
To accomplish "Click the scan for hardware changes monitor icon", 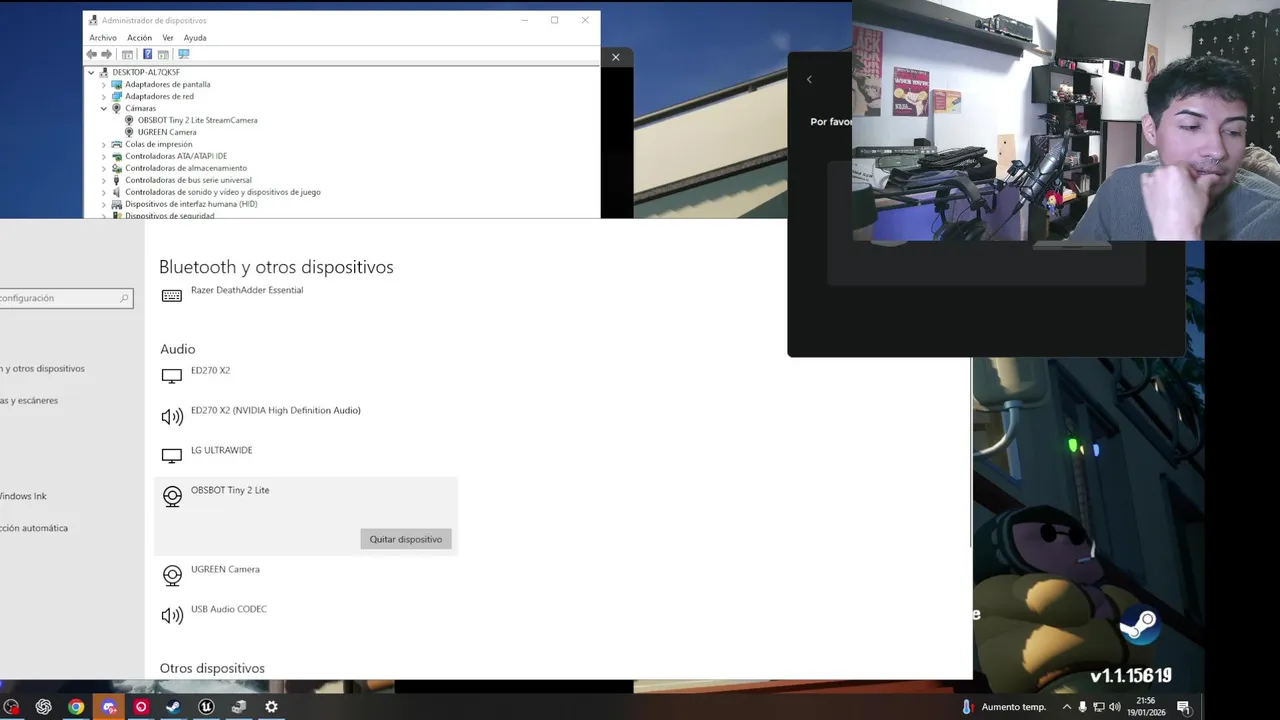I will (183, 54).
